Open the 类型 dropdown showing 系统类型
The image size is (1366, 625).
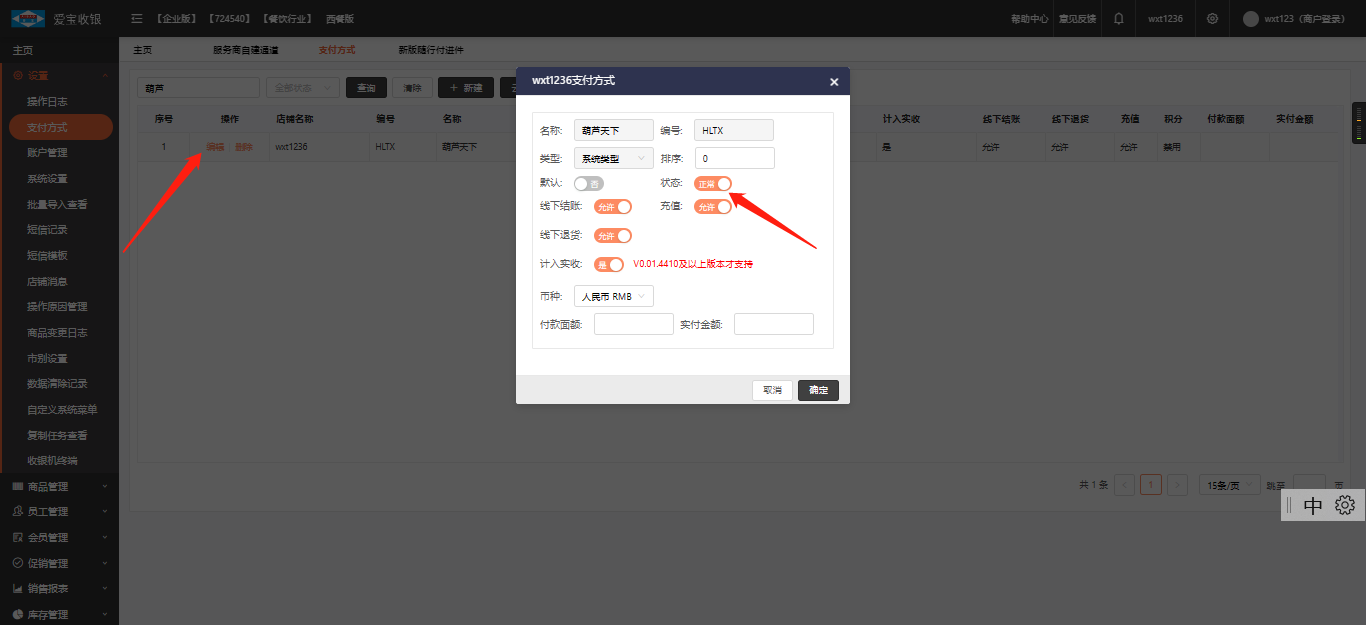(613, 158)
